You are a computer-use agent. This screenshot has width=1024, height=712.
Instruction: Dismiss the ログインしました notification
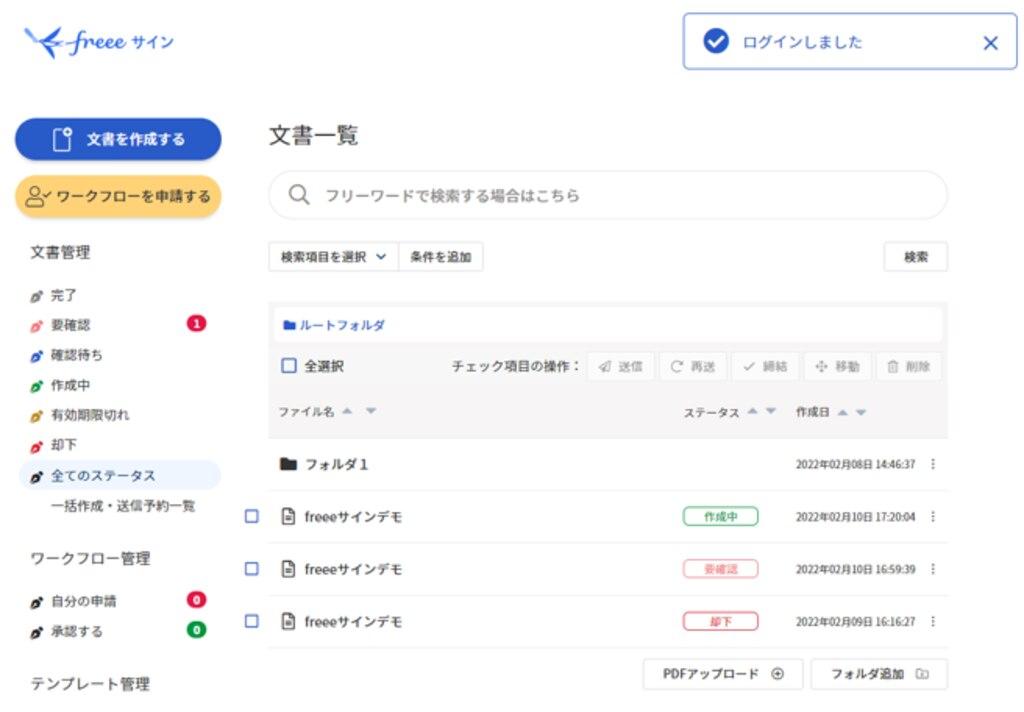[x=990, y=43]
